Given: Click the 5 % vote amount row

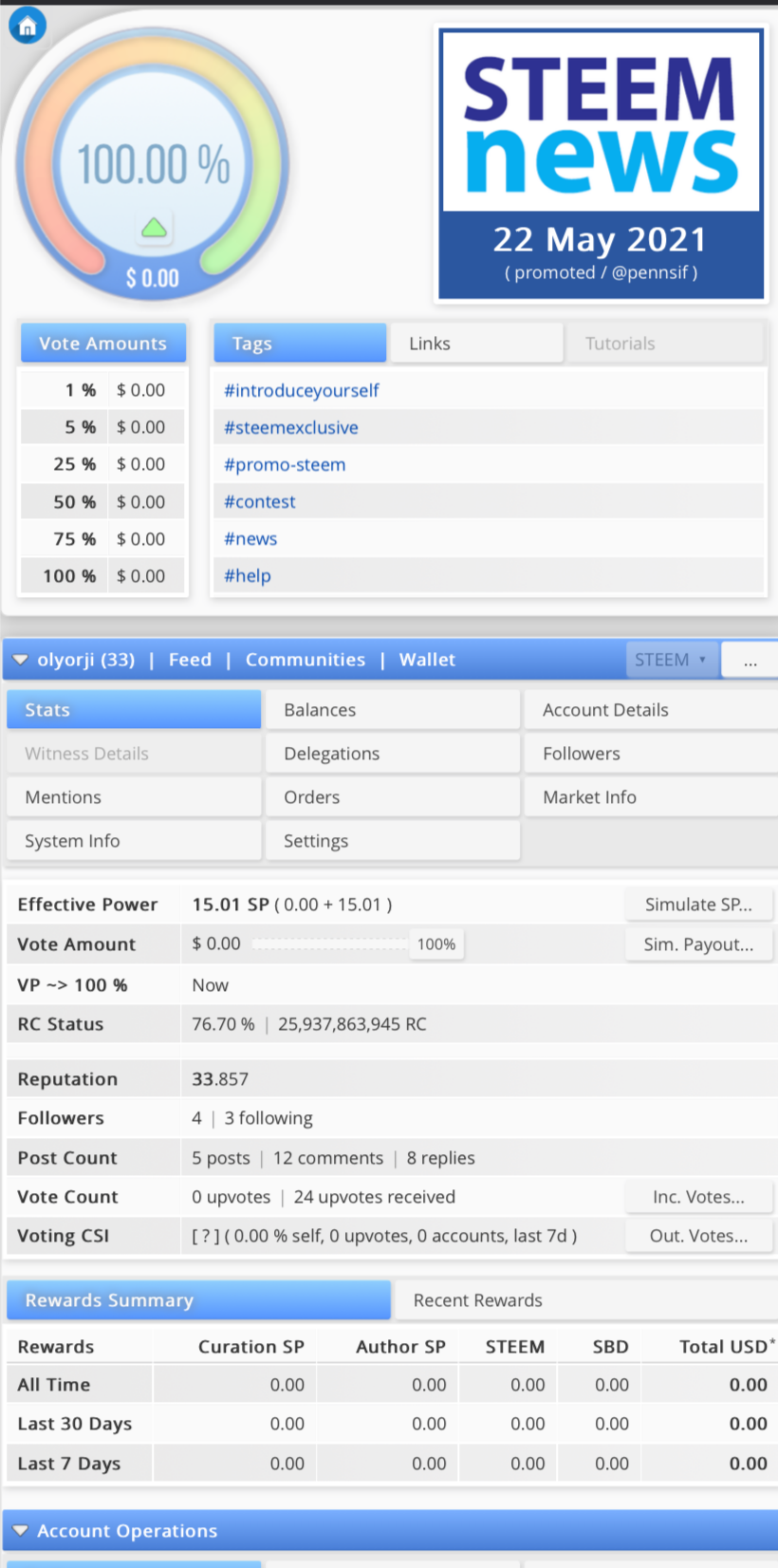Looking at the screenshot, I should (103, 427).
